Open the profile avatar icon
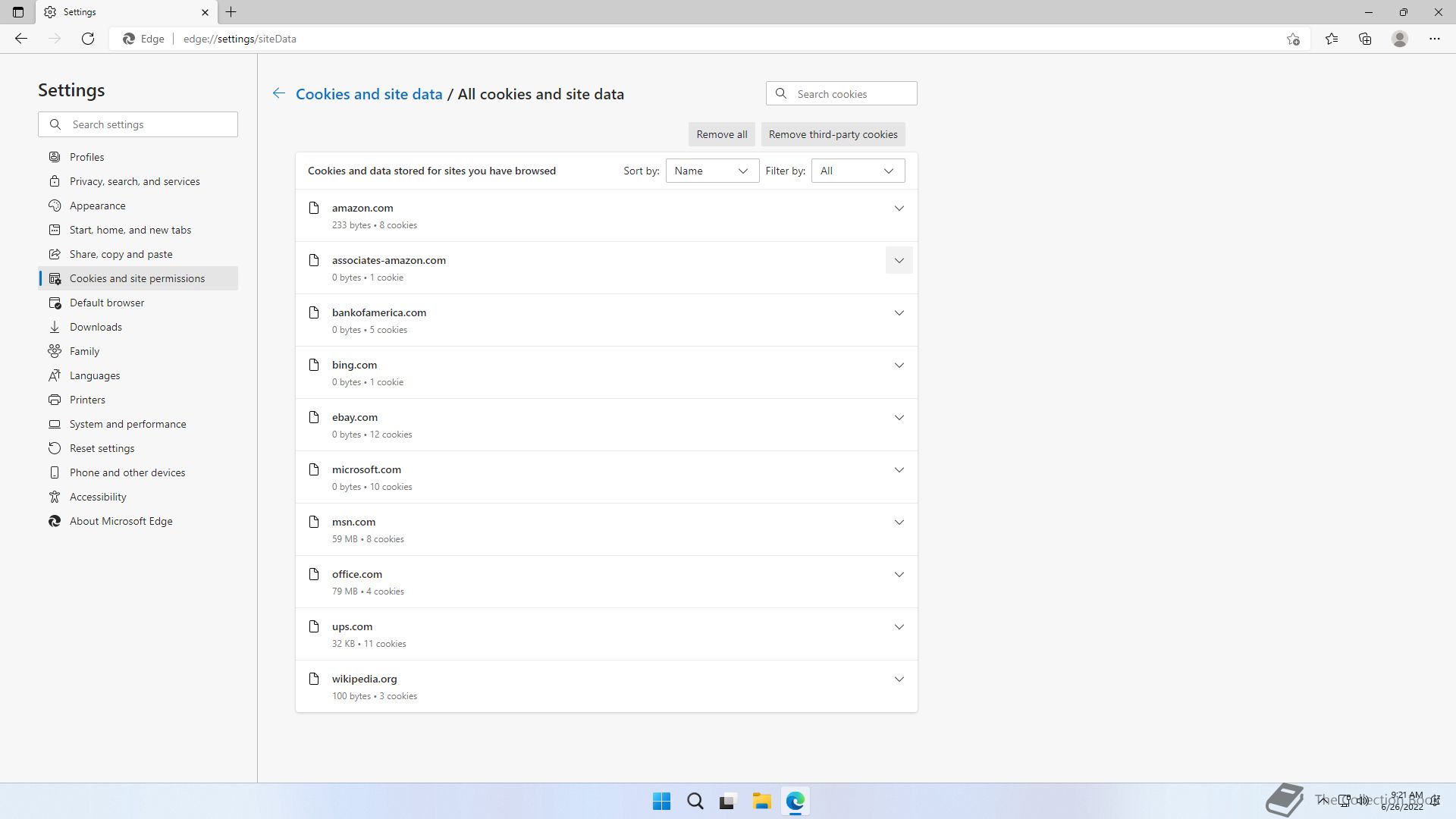Screen dimensions: 1456x819 pyautogui.click(x=1400, y=39)
